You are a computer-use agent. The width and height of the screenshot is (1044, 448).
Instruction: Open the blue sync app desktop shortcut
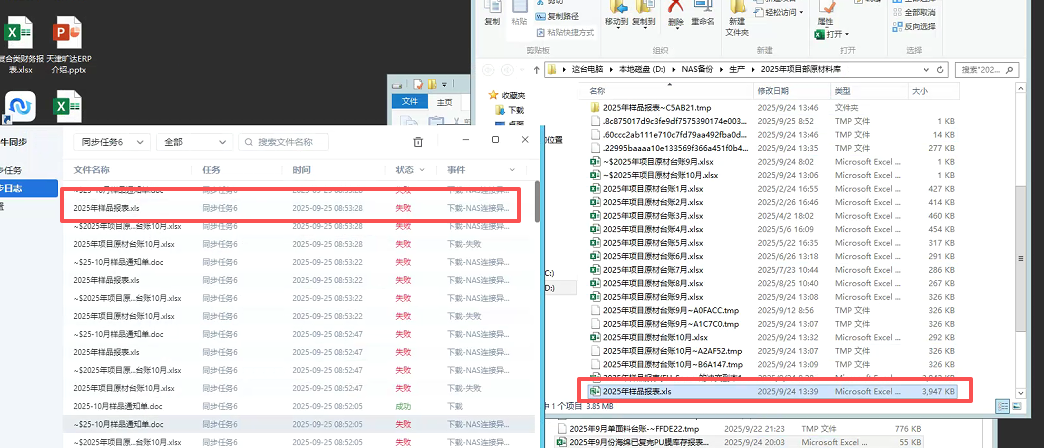point(20,107)
